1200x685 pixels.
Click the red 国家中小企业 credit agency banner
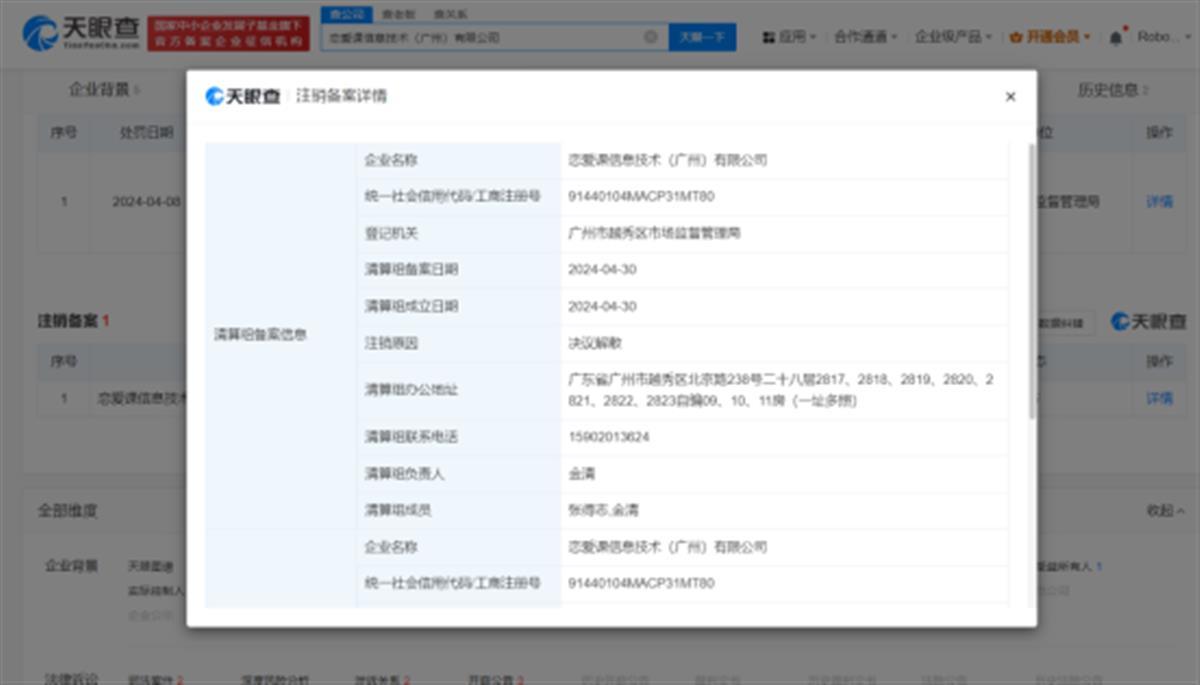(228, 34)
